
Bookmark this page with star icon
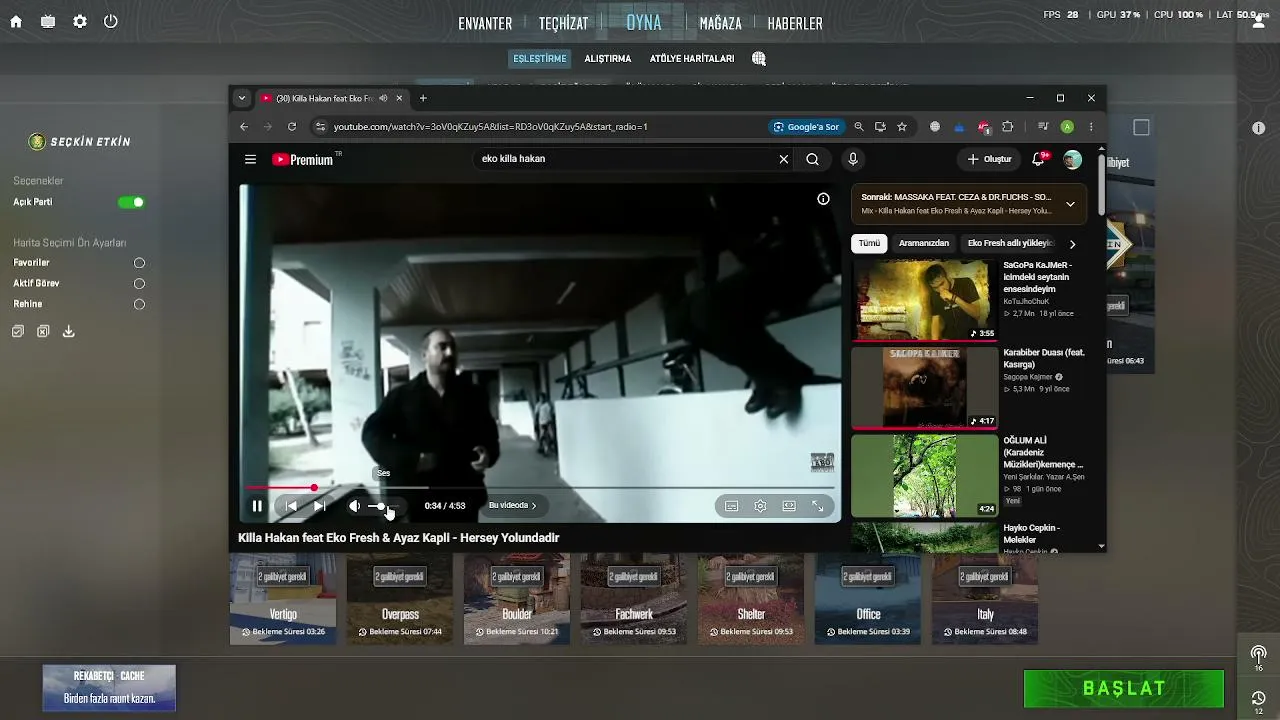902,127
